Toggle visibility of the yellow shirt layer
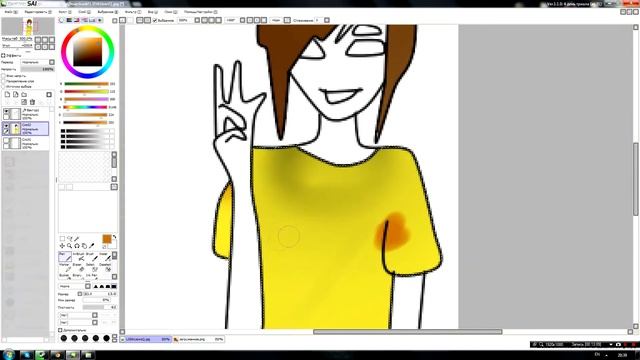640x360 pixels. [6, 126]
